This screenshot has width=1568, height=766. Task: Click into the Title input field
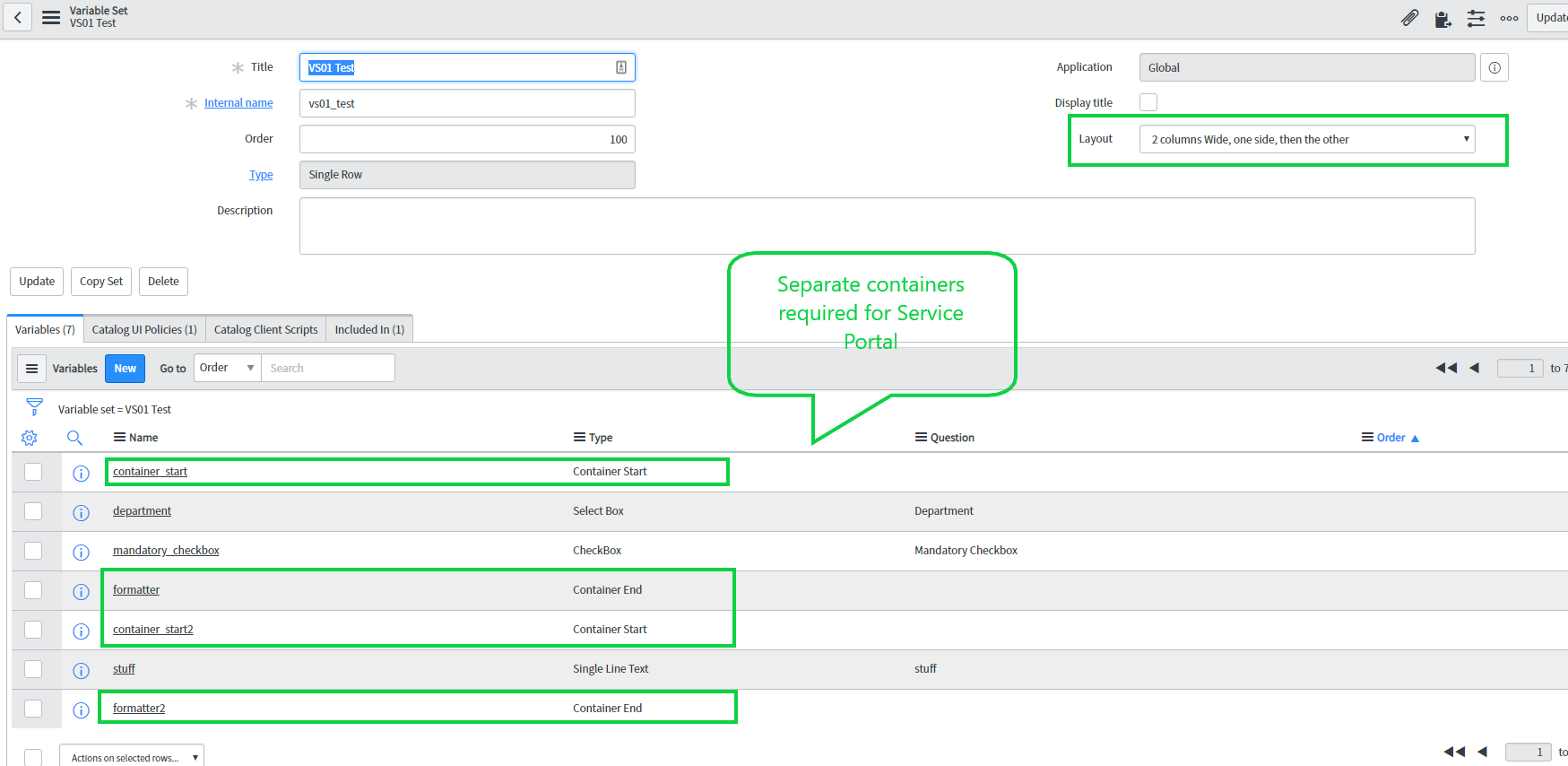point(467,67)
